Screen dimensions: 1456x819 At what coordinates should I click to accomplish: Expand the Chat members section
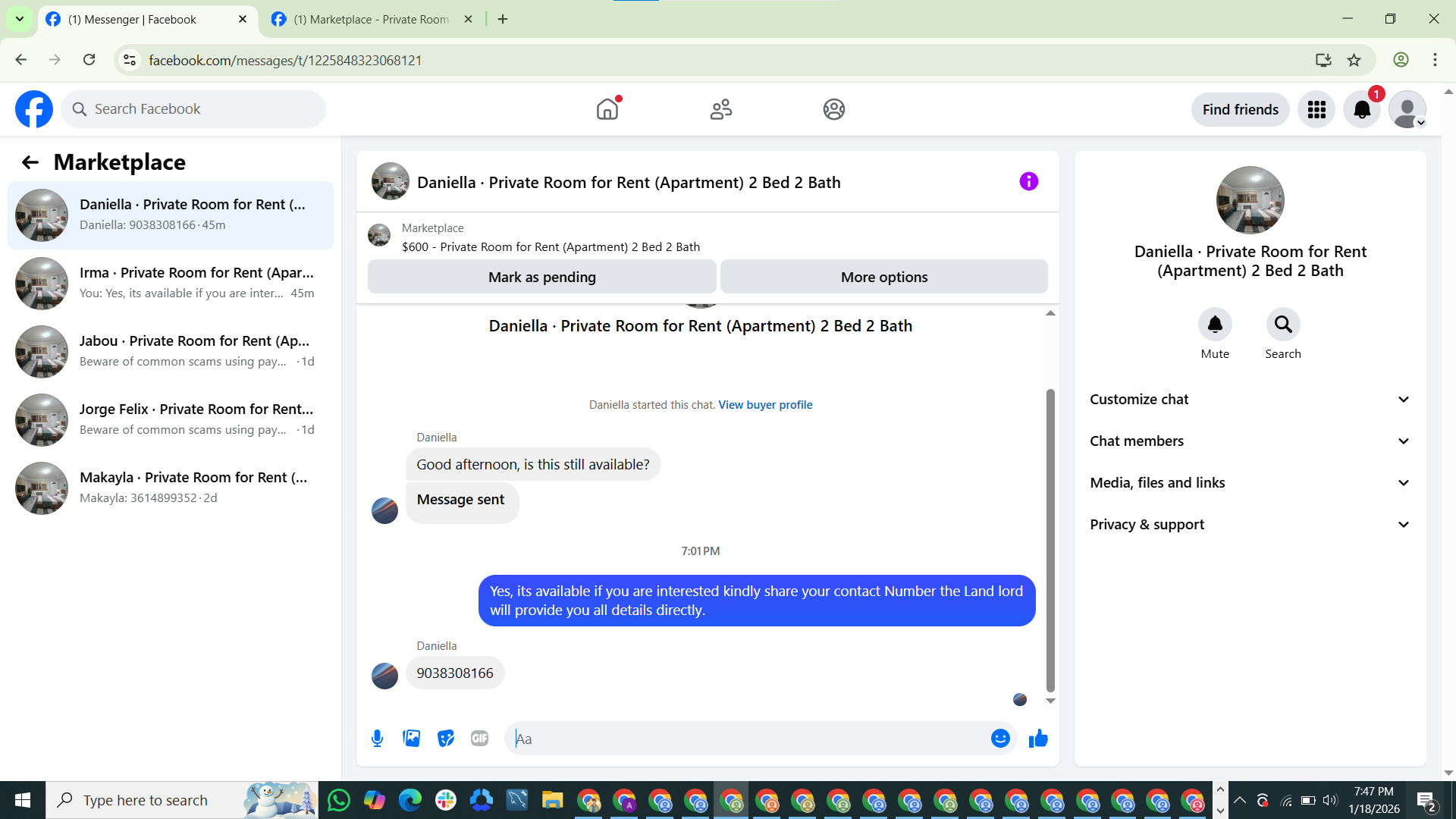[1250, 441]
